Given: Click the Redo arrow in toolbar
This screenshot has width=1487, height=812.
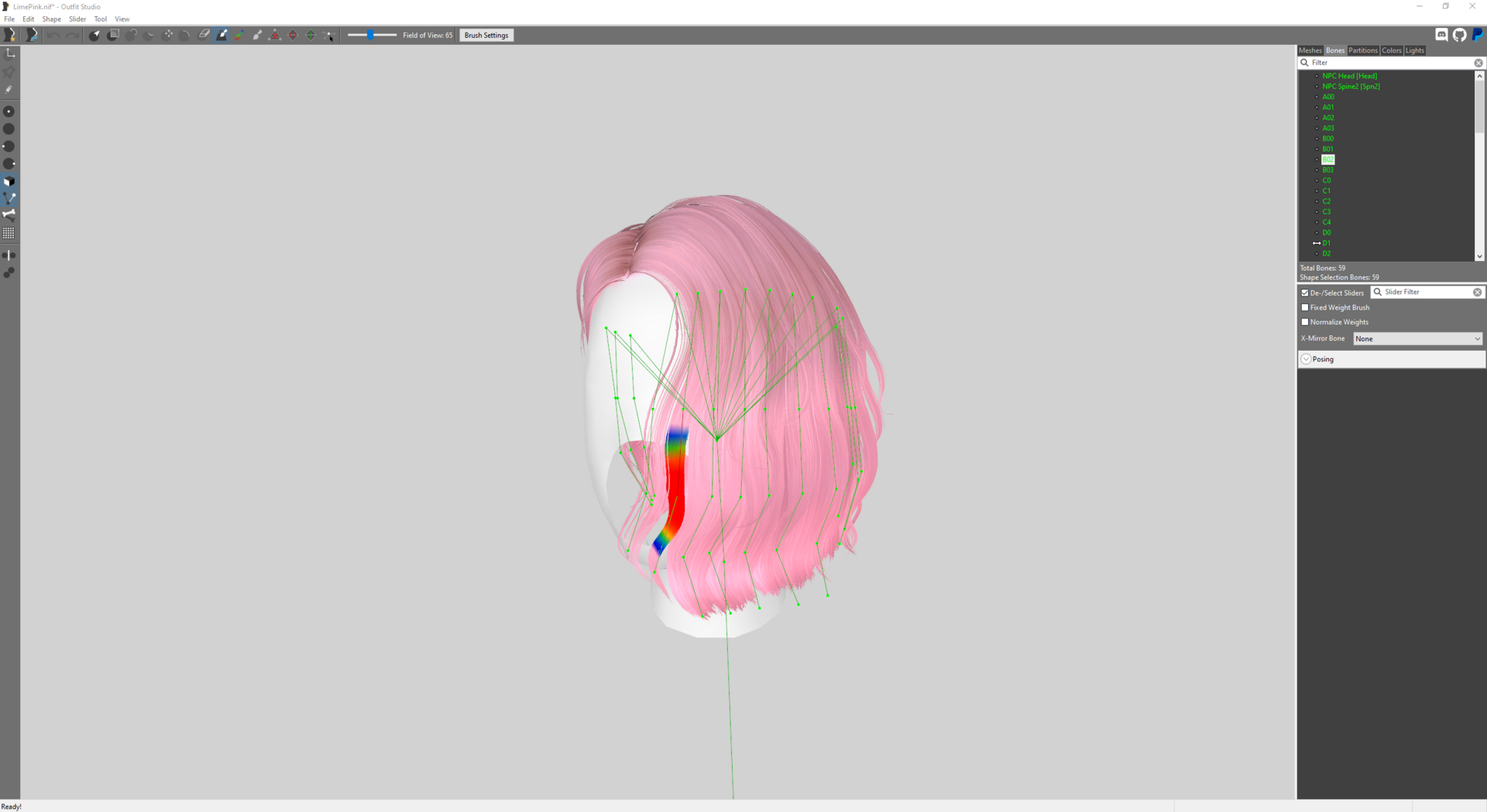Looking at the screenshot, I should (73, 35).
